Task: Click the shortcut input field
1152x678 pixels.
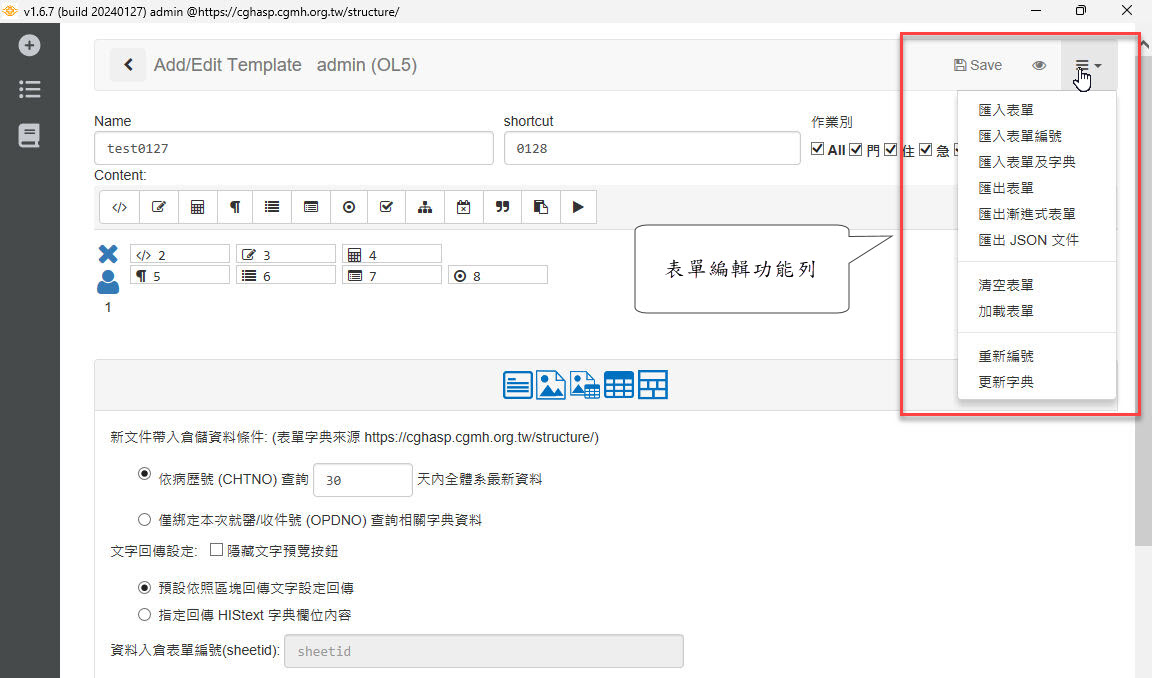Action: coord(652,148)
